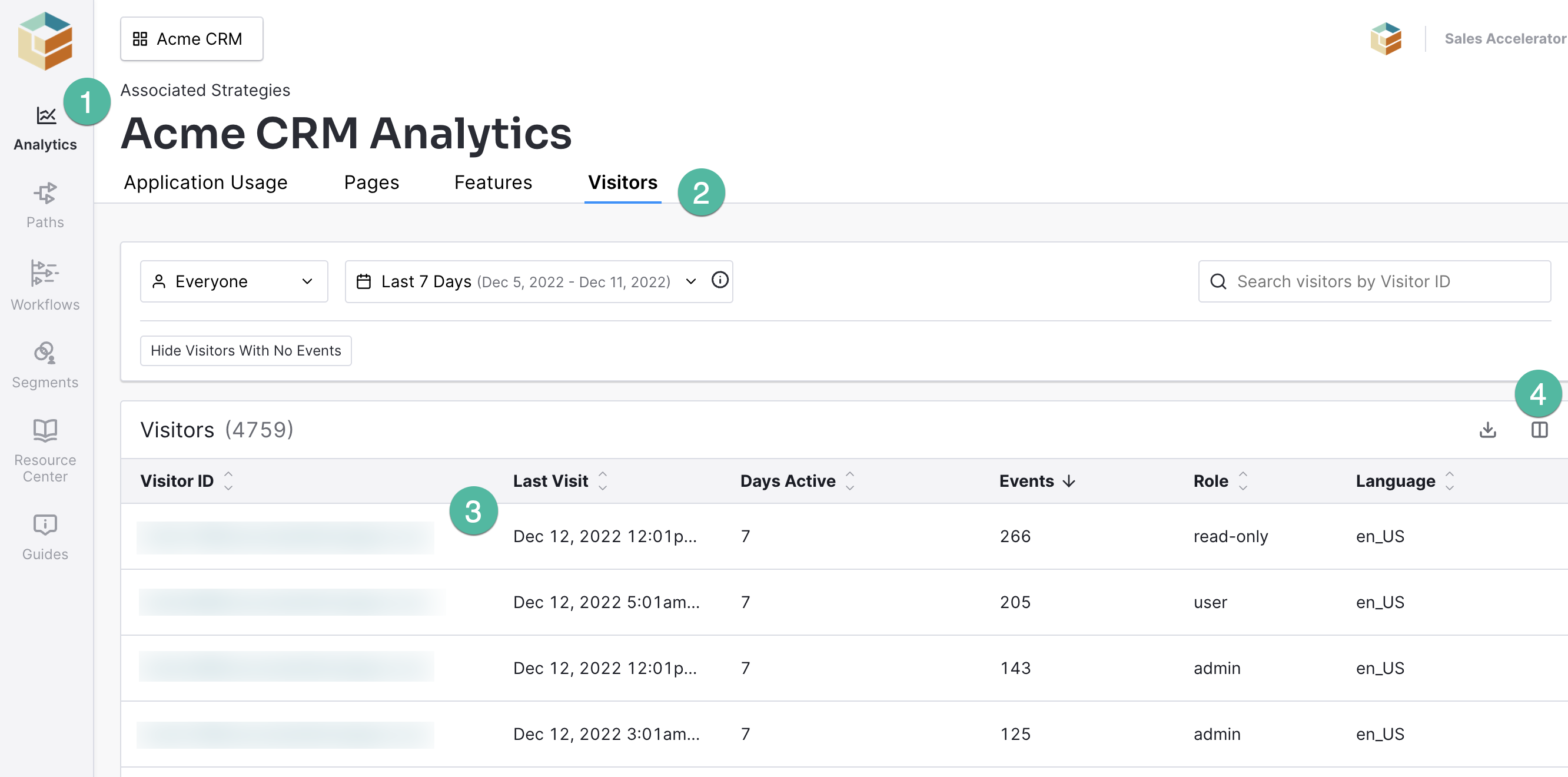This screenshot has height=777, width=1568.
Task: Switch to the Pages tab
Action: coord(371,182)
